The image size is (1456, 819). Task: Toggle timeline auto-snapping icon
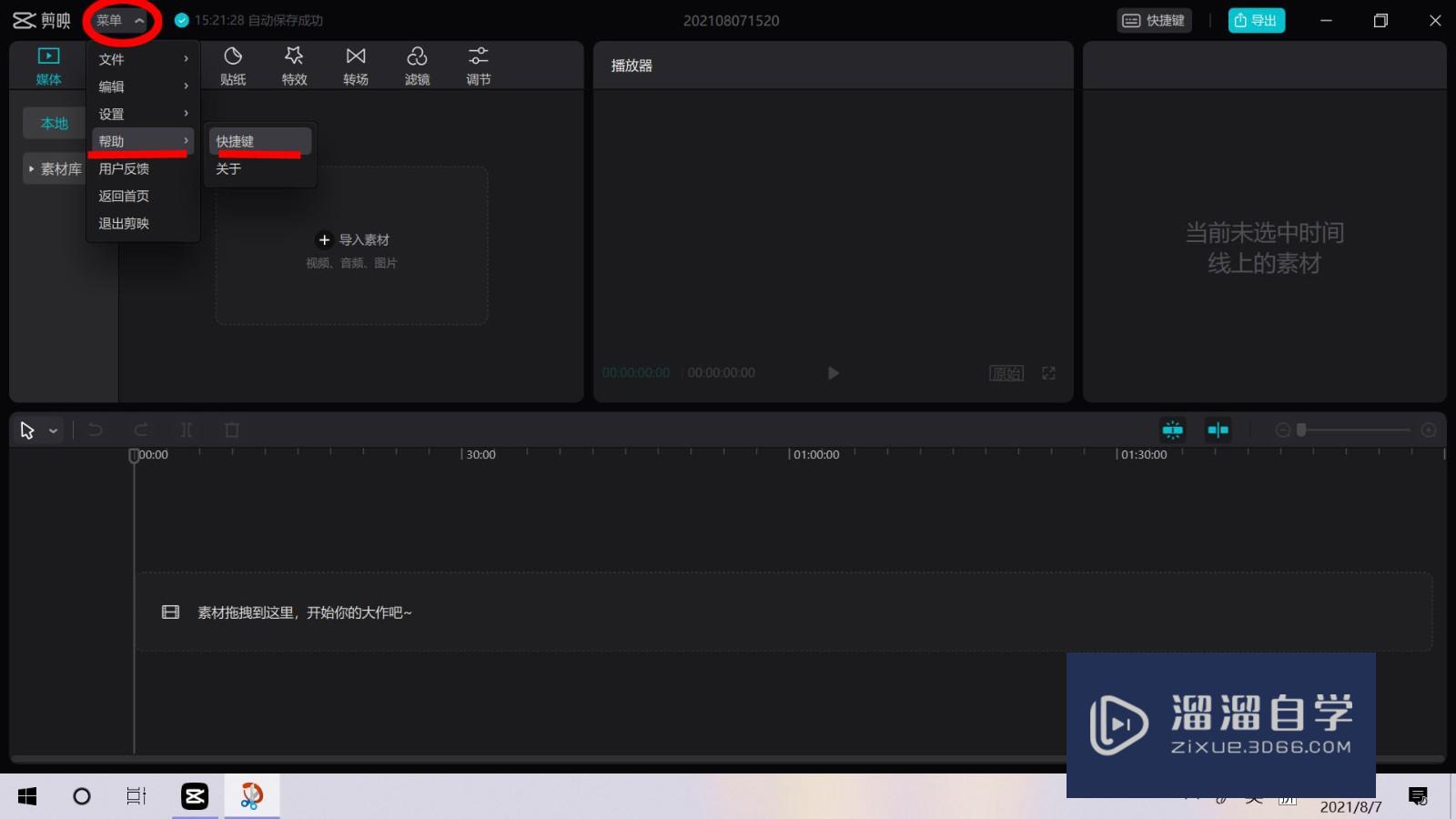click(1172, 430)
